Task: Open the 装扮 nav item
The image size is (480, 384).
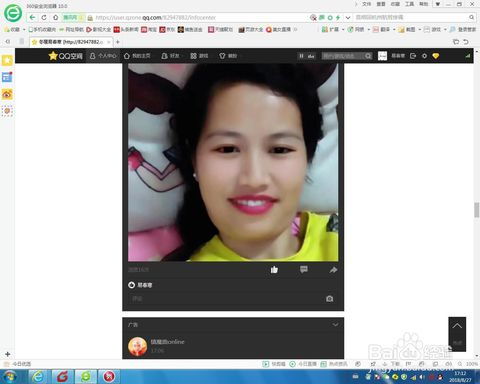Action: (x=228, y=56)
